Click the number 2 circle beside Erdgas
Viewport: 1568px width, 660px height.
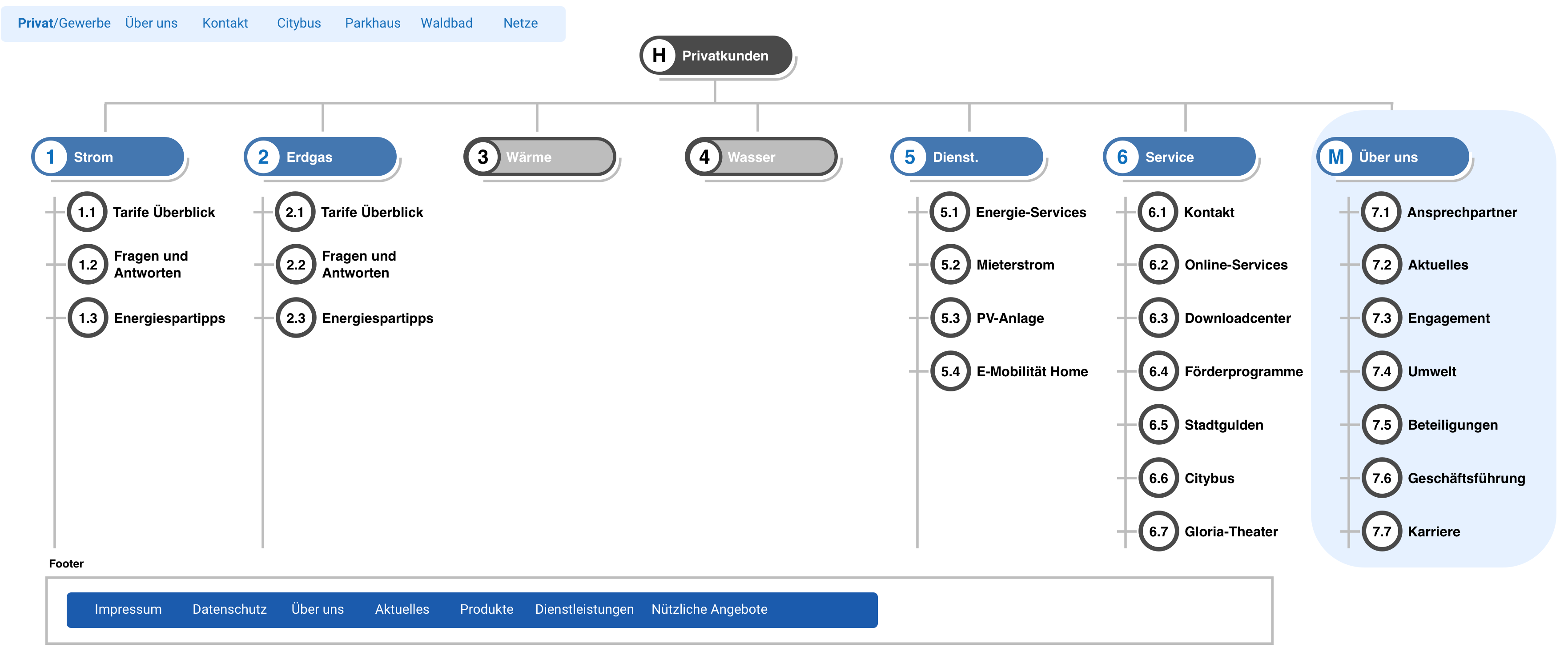point(263,157)
